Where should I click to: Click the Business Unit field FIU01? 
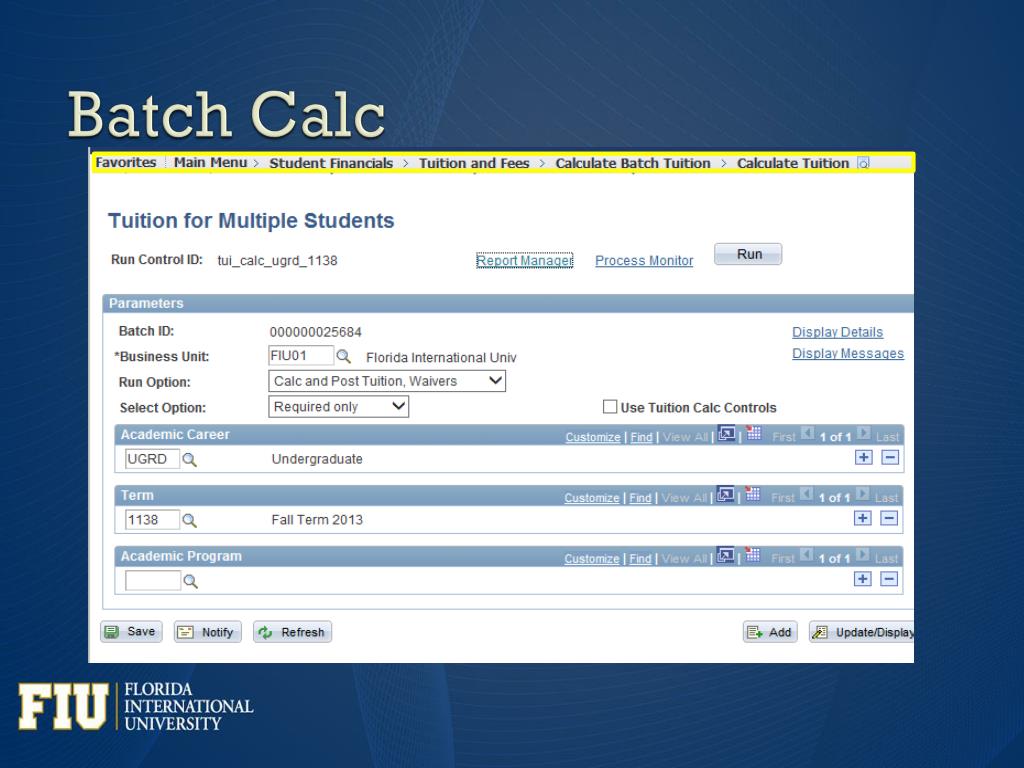(301, 356)
